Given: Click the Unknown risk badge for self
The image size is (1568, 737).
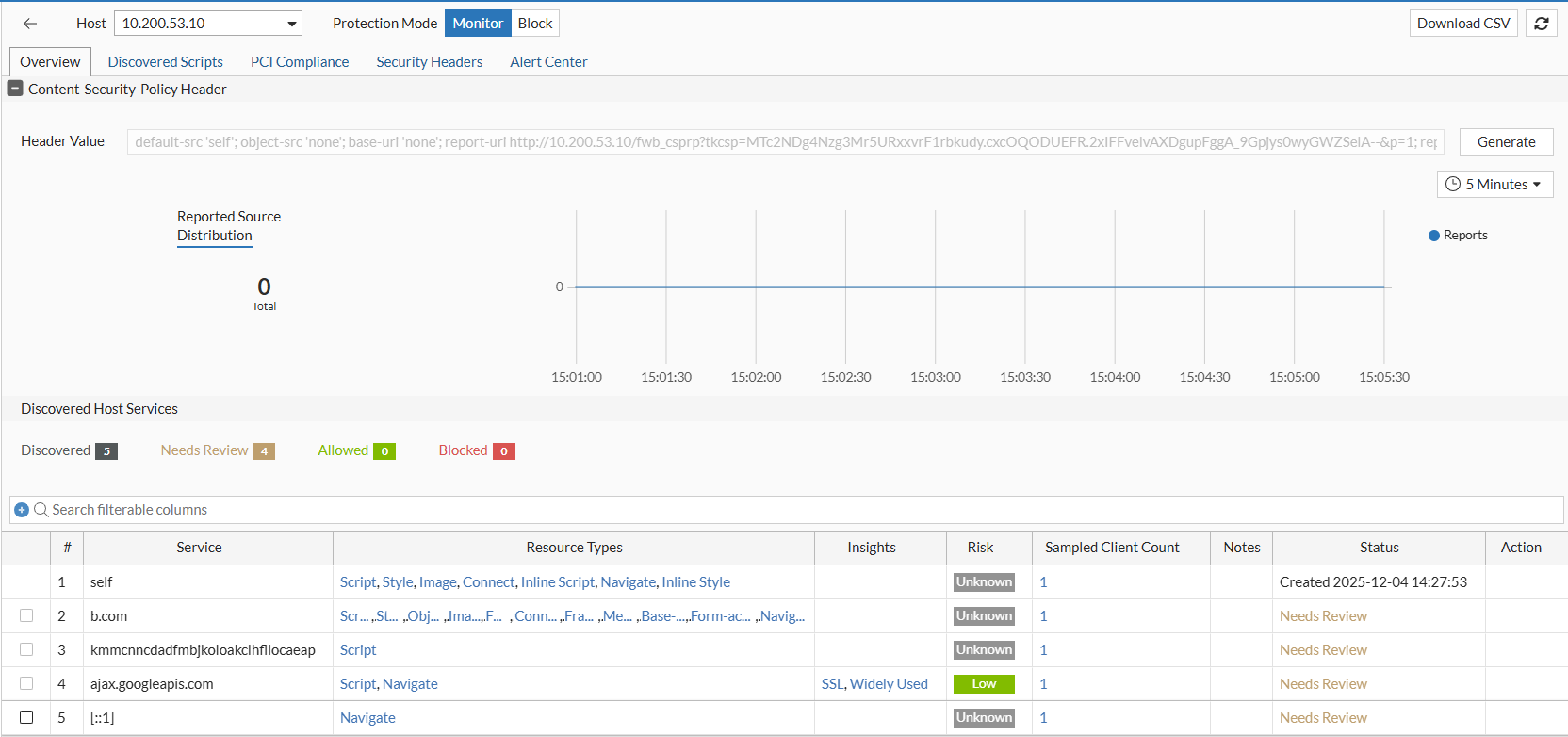Looking at the screenshot, I should [984, 582].
